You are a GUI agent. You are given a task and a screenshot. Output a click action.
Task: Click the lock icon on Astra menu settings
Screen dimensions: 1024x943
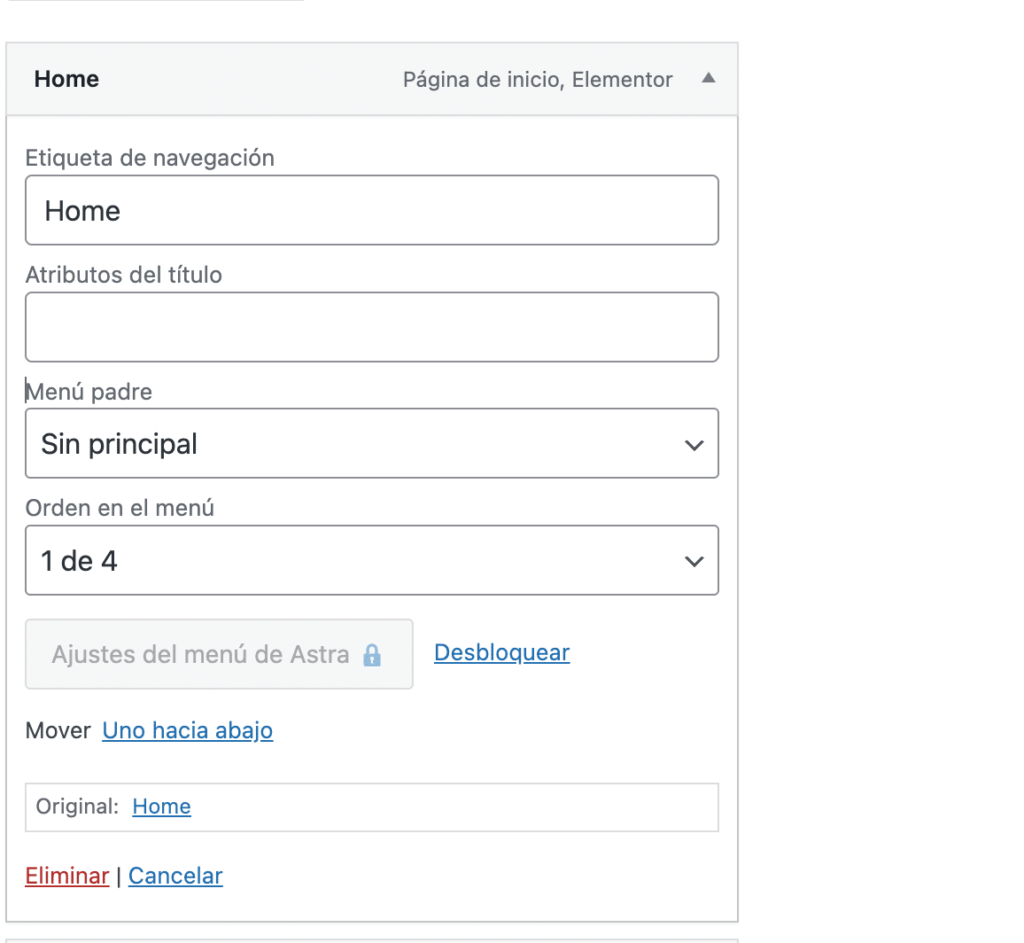pos(374,653)
